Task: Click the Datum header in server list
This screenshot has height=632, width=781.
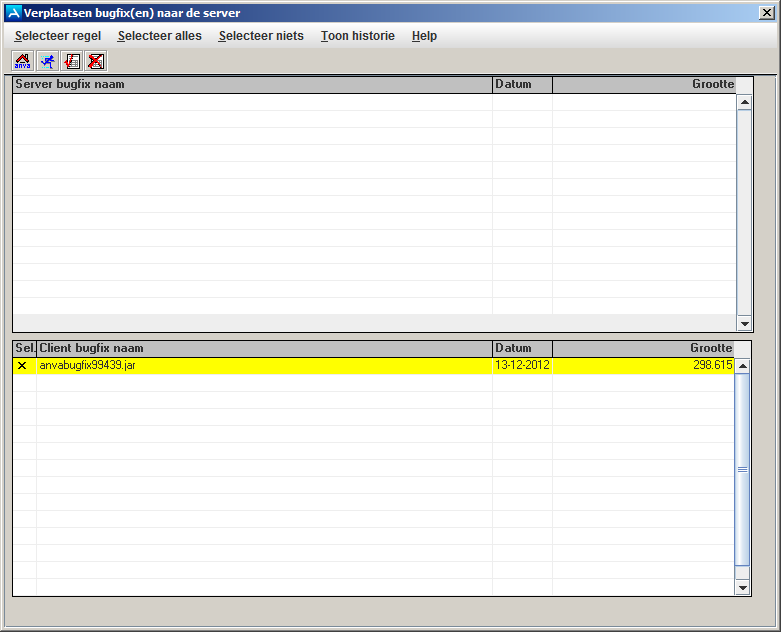Action: [x=522, y=85]
